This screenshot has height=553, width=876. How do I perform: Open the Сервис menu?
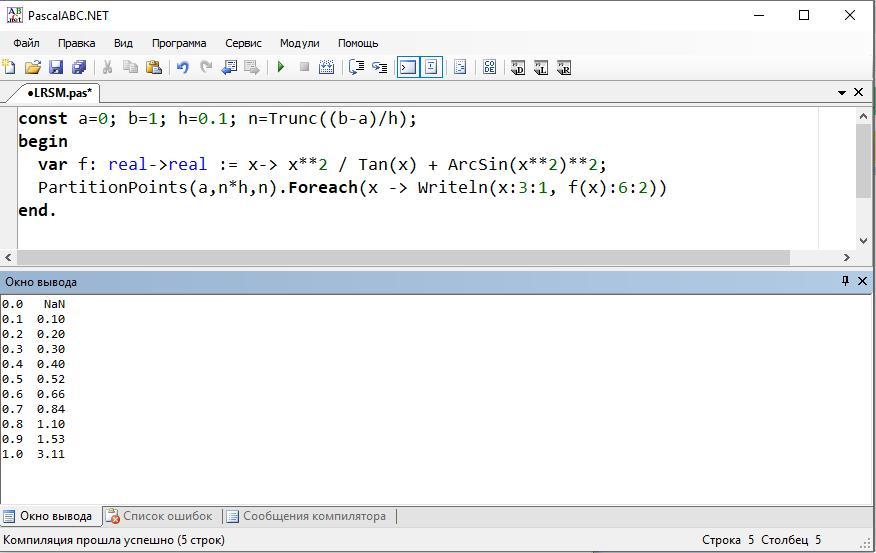(x=243, y=43)
